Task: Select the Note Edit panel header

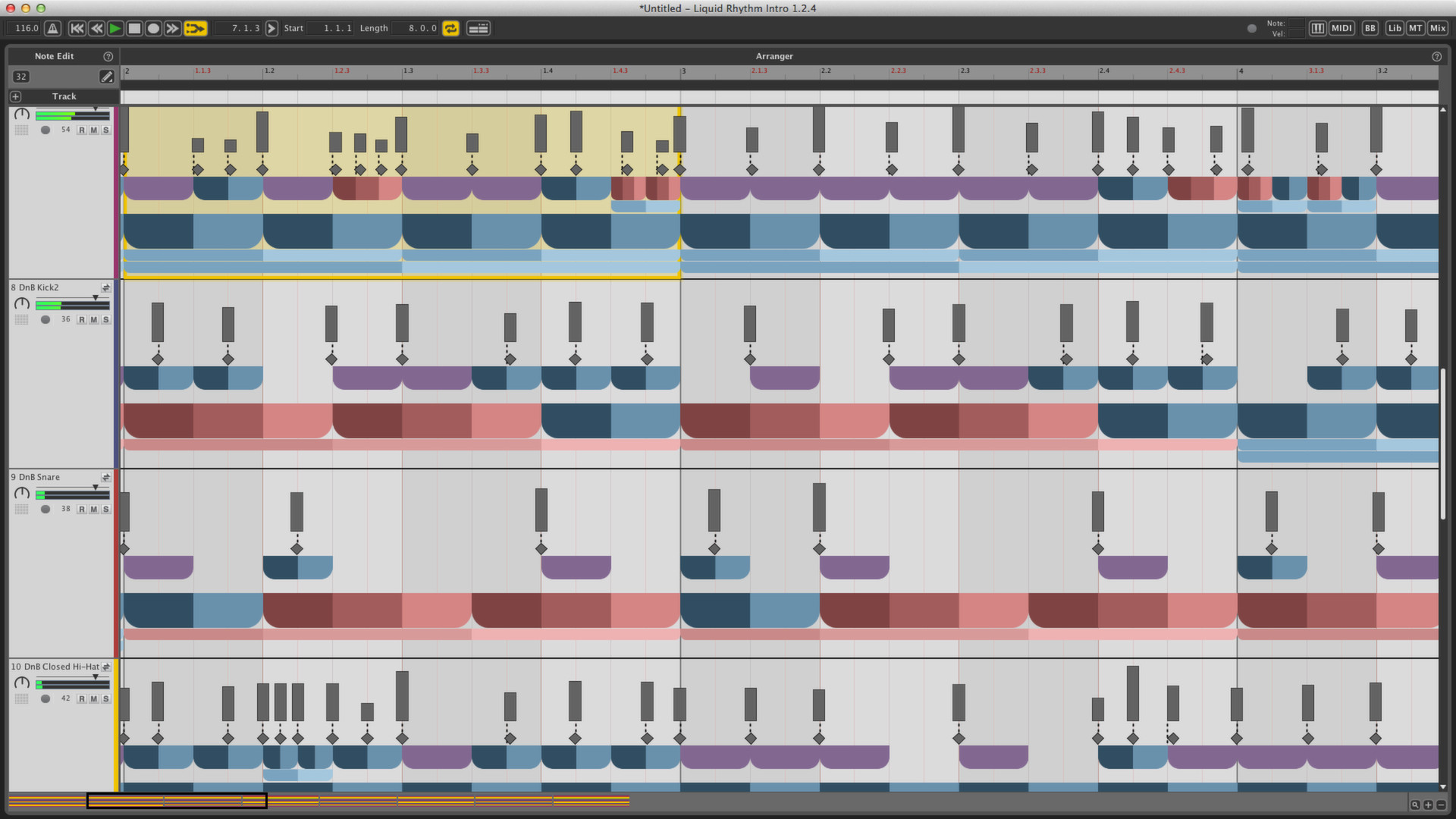Action: [54, 55]
